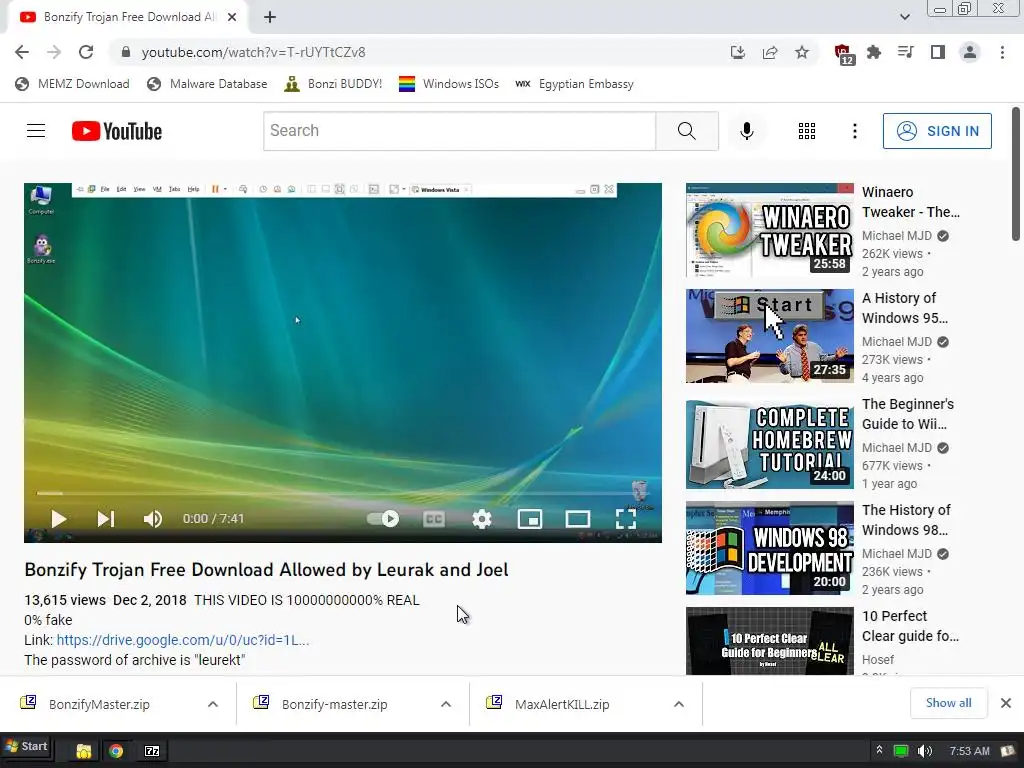The image size is (1024, 768).
Task: Click the browser back arrow
Action: [22, 52]
